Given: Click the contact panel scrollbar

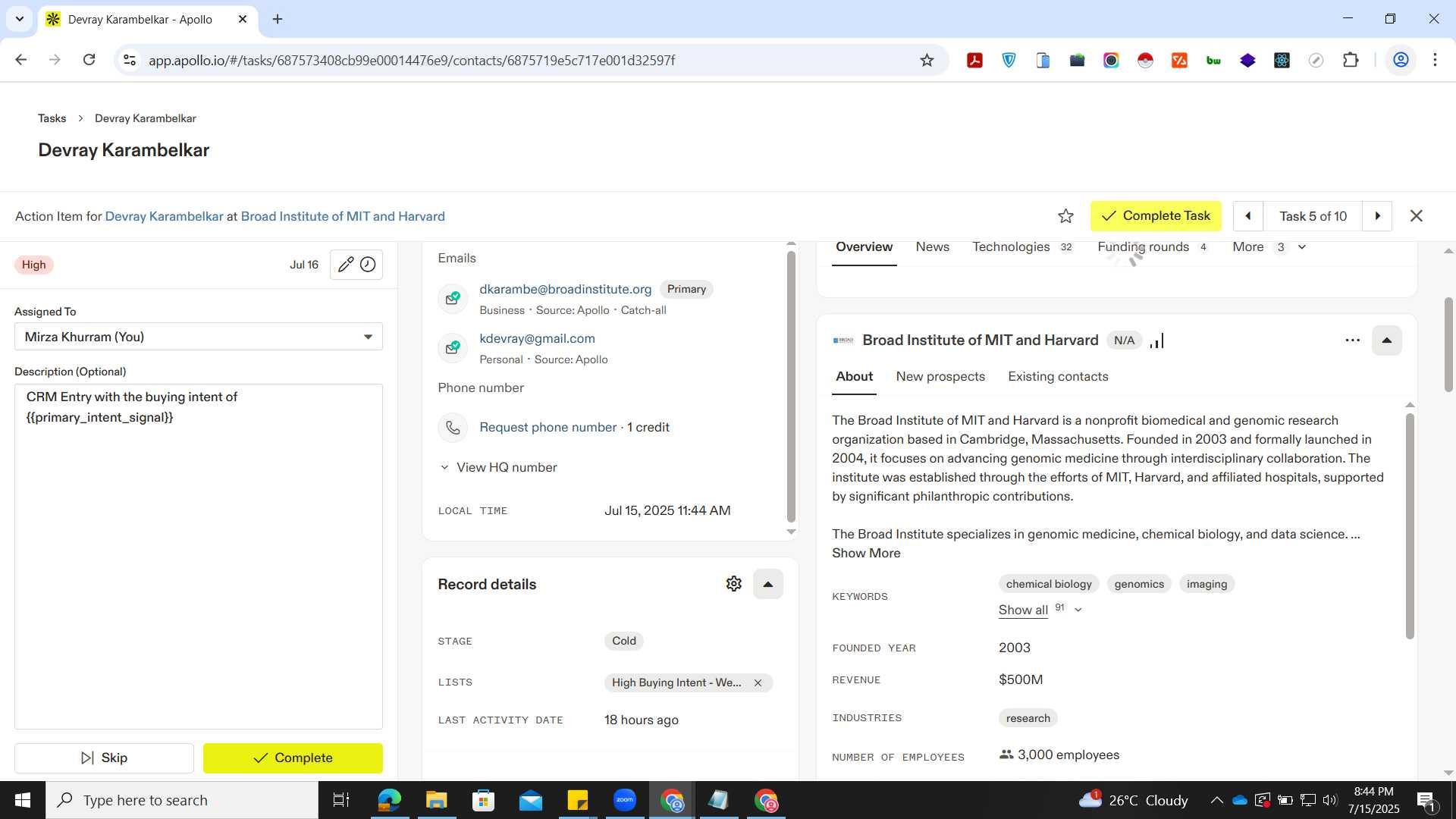Looking at the screenshot, I should 791,387.
